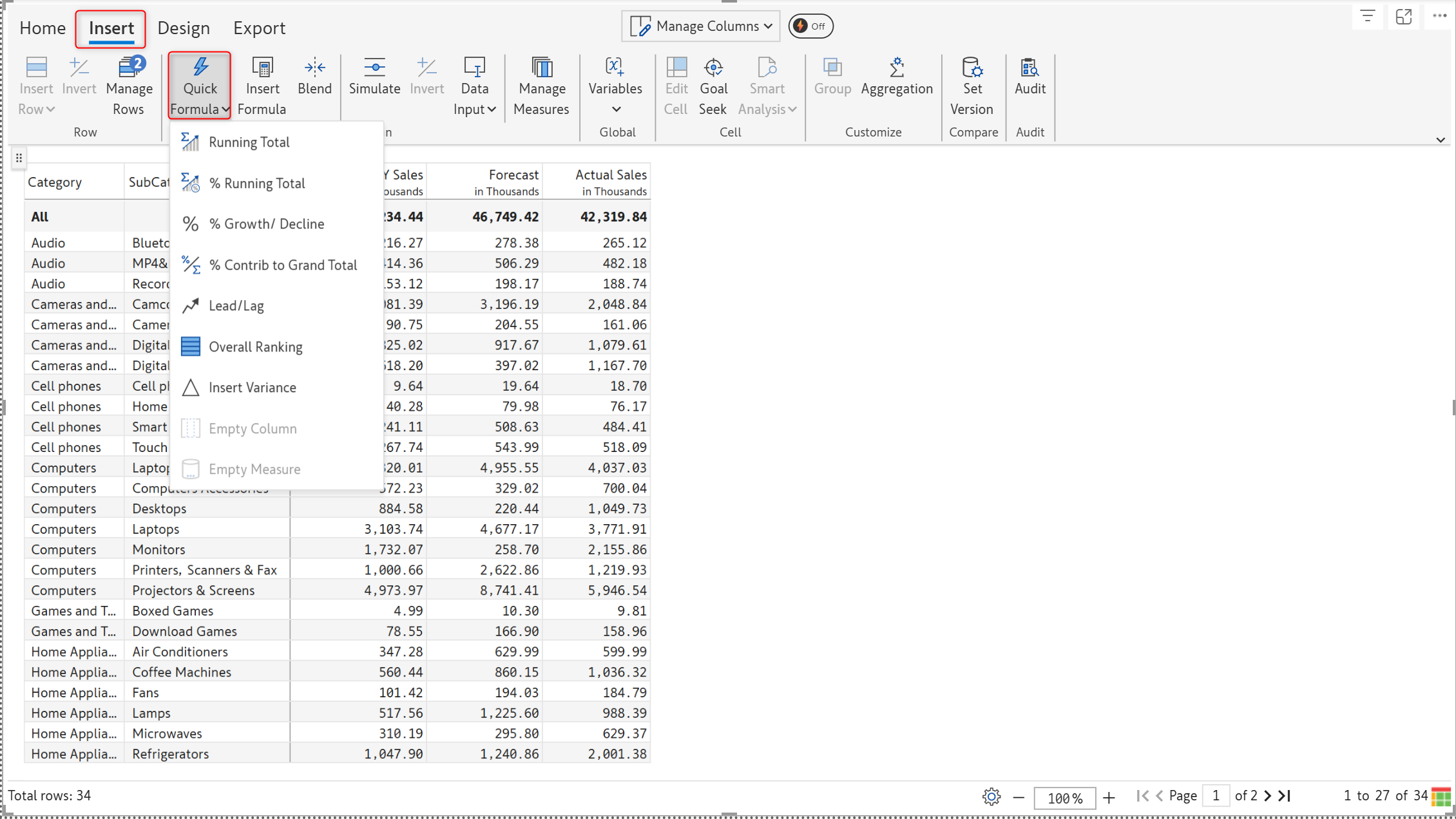Toggle the lightning Off switch
This screenshot has height=819, width=1456.
click(x=810, y=26)
